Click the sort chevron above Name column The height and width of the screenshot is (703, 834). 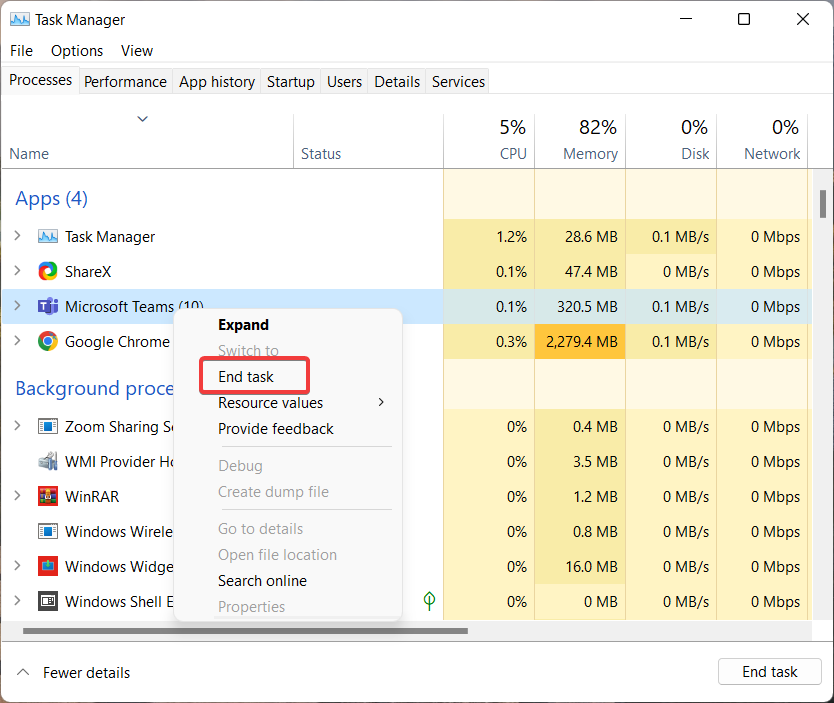143,119
